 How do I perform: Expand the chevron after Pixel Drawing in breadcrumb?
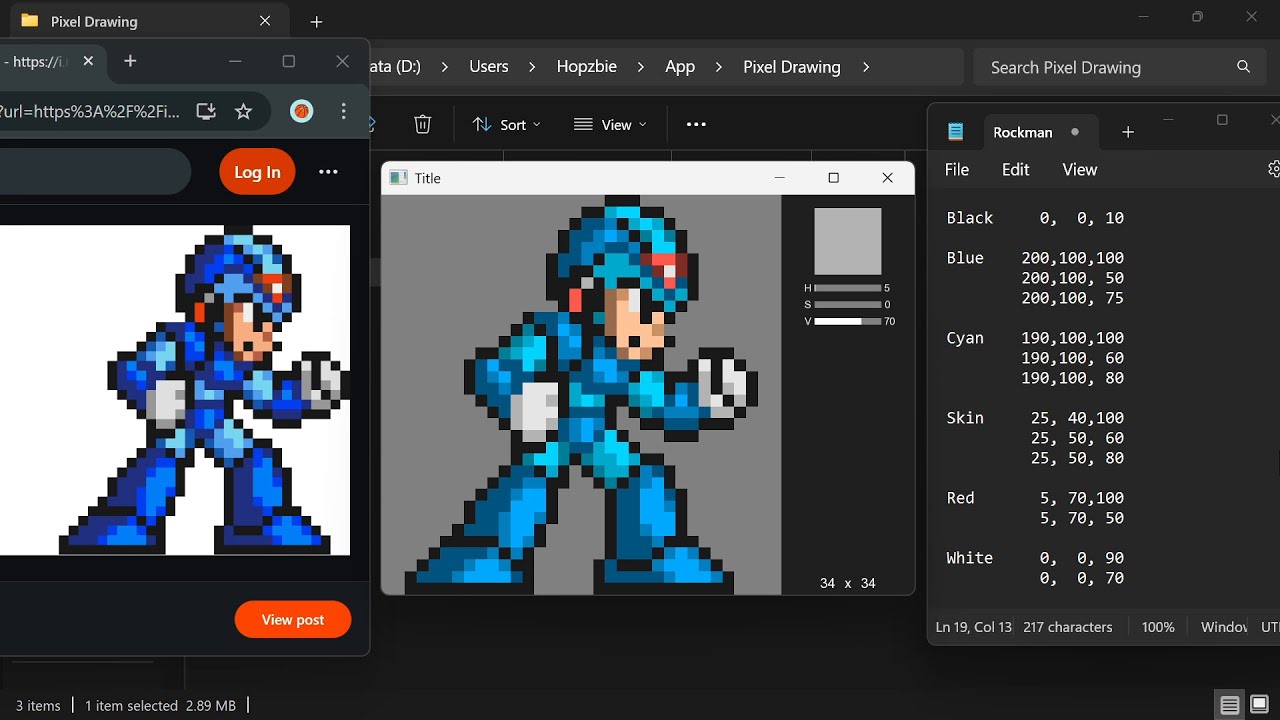(865, 67)
